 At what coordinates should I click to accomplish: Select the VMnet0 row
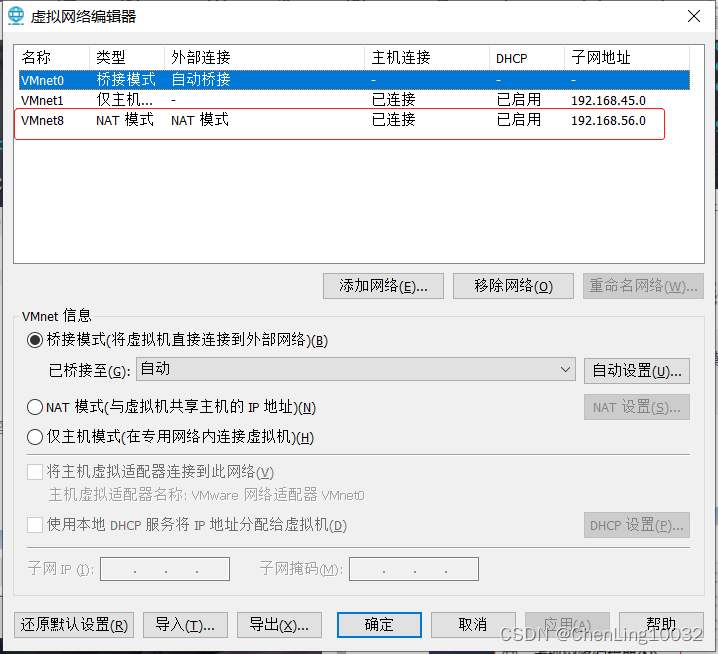tap(354, 80)
